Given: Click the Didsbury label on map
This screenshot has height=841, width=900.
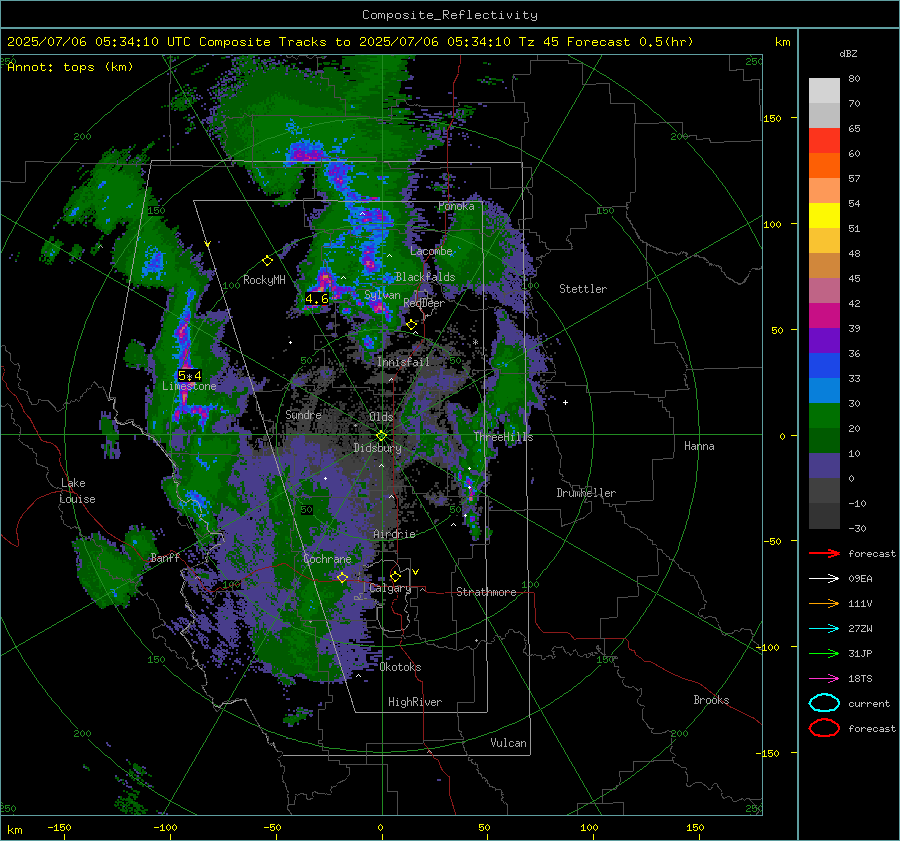Looking at the screenshot, I should coord(377,448).
